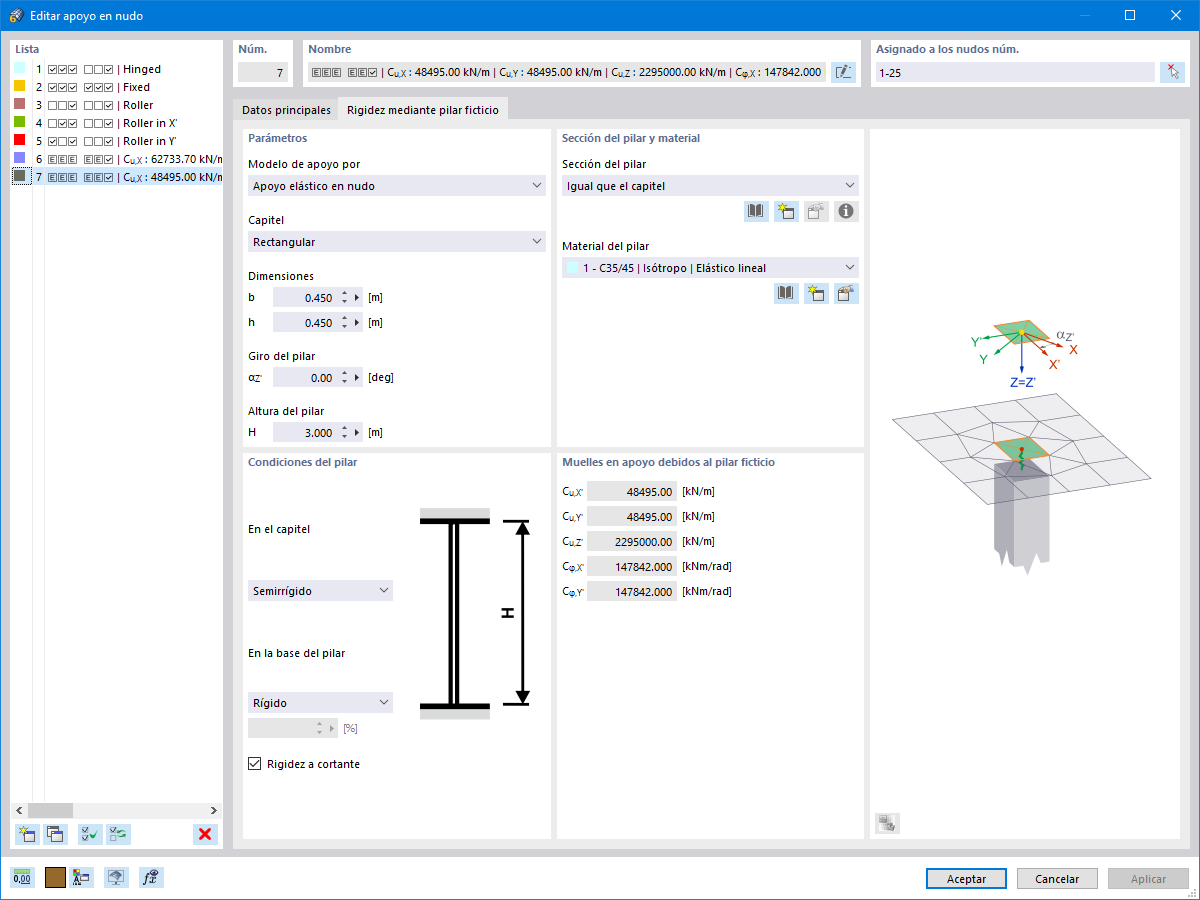Select Roller in Y' row
The height and width of the screenshot is (900, 1200).
tap(117, 141)
